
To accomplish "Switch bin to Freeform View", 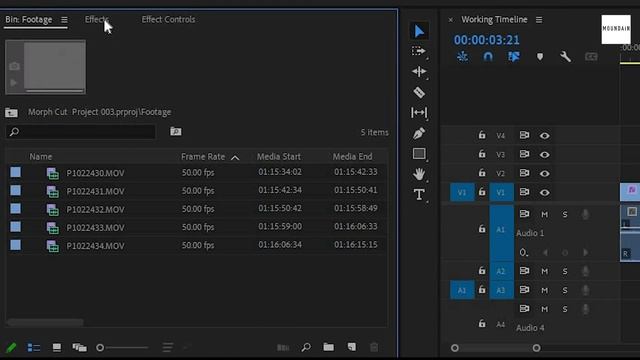I will (80, 348).
